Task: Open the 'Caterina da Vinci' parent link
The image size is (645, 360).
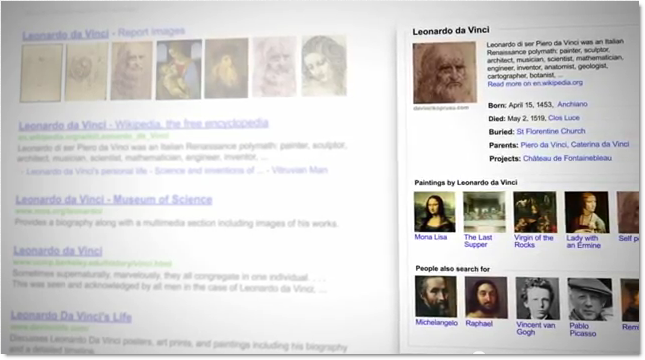Action: click(x=600, y=144)
